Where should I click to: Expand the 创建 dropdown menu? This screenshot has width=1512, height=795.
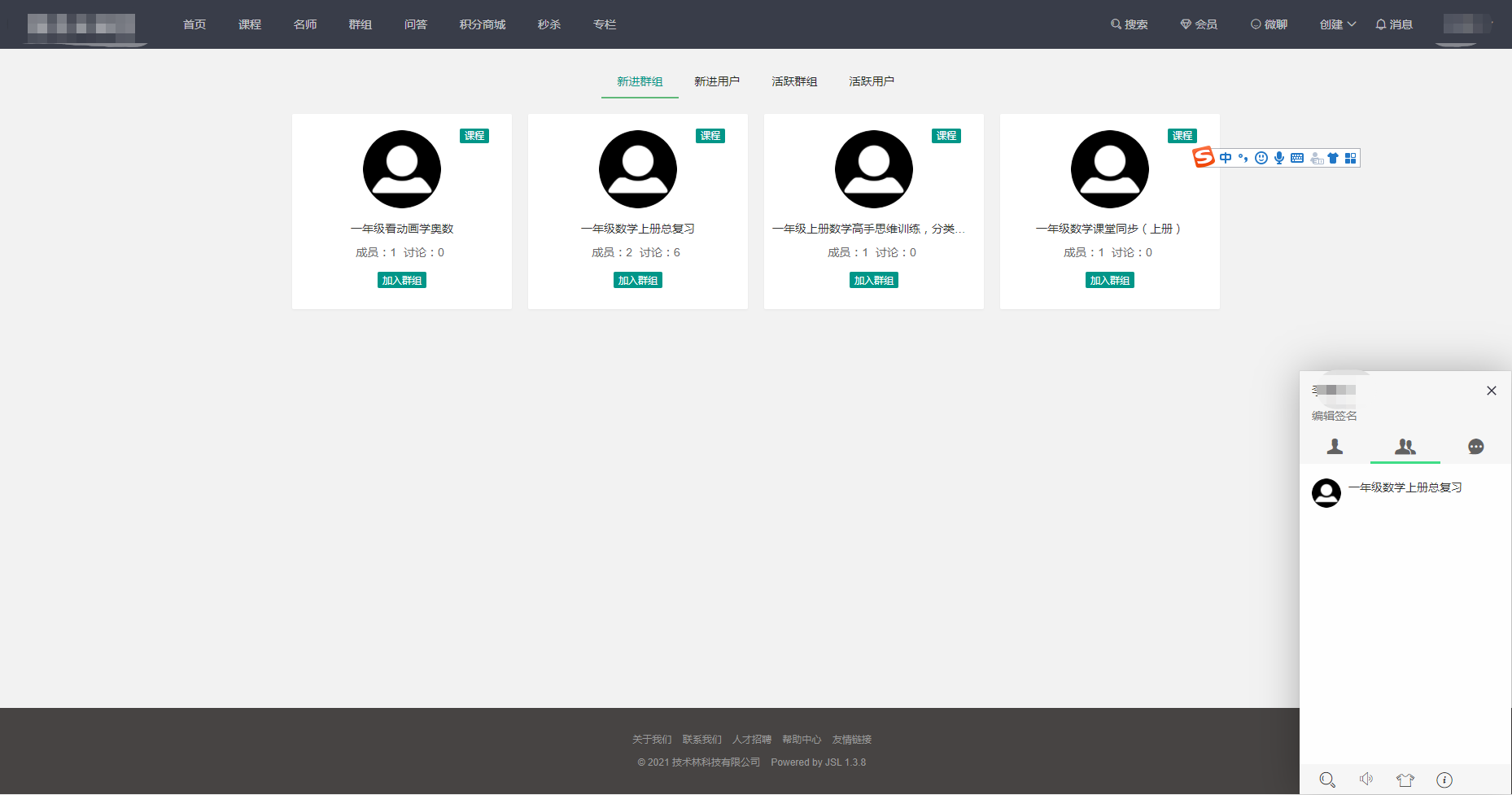click(x=1338, y=24)
